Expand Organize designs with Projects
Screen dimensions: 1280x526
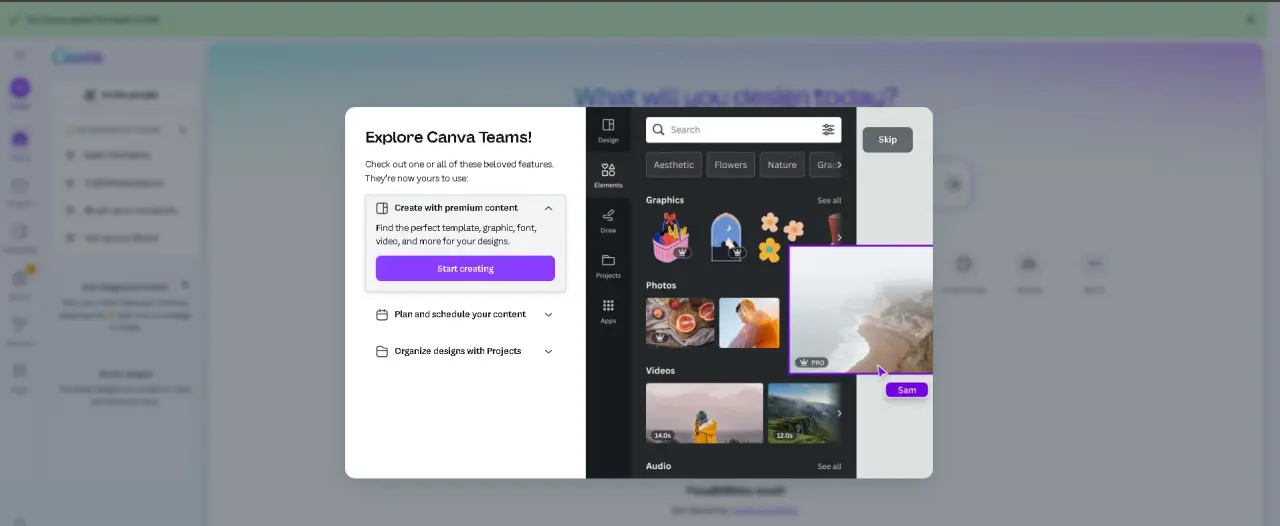548,351
